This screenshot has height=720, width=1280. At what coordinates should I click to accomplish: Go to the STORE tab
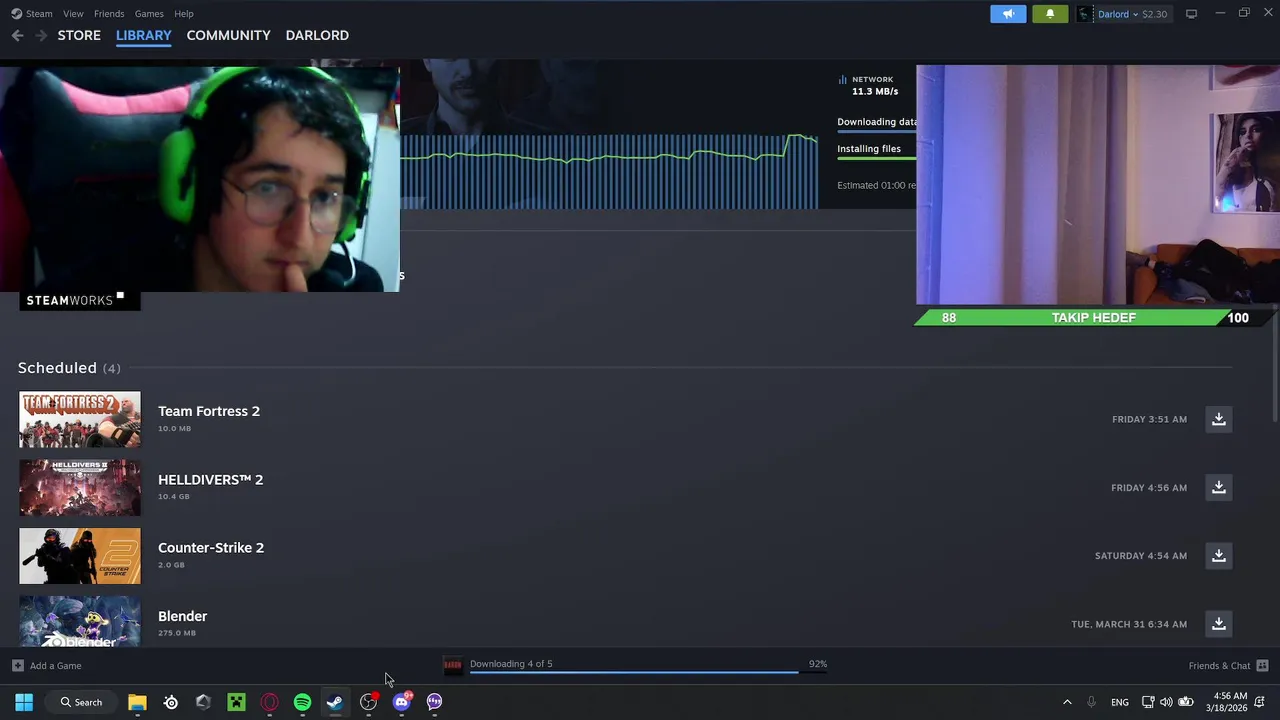coord(79,35)
